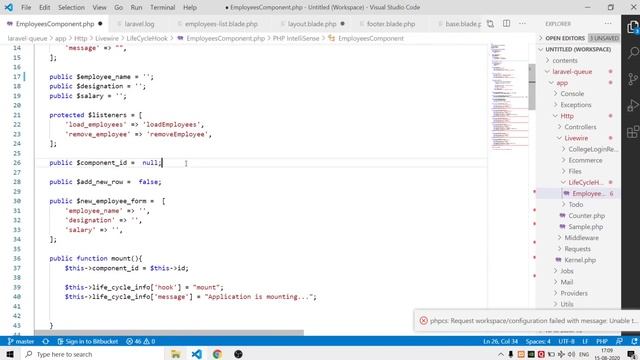Click the feedback icon in the status bar

point(620,341)
